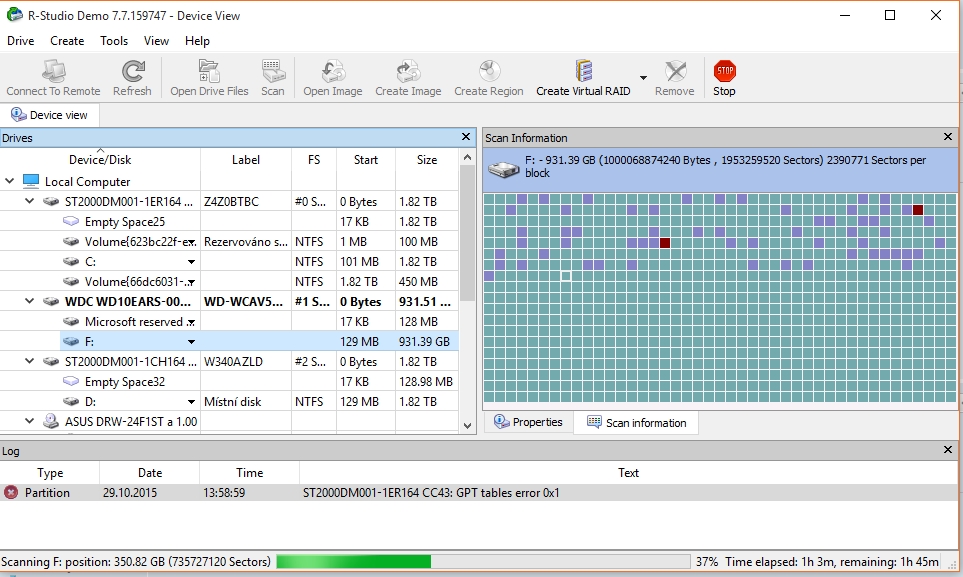Click the dark red block in top scan row
This screenshot has height=577, width=963.
(918, 210)
